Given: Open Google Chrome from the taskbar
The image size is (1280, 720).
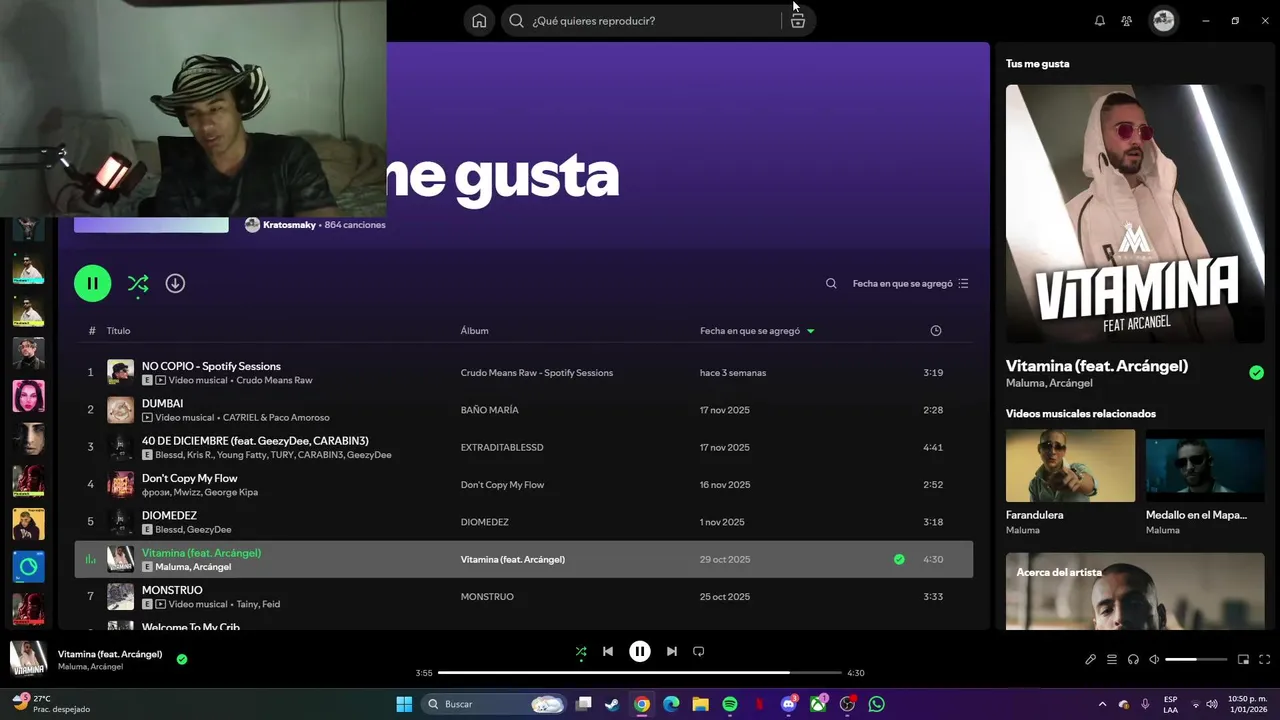Looking at the screenshot, I should 642,704.
